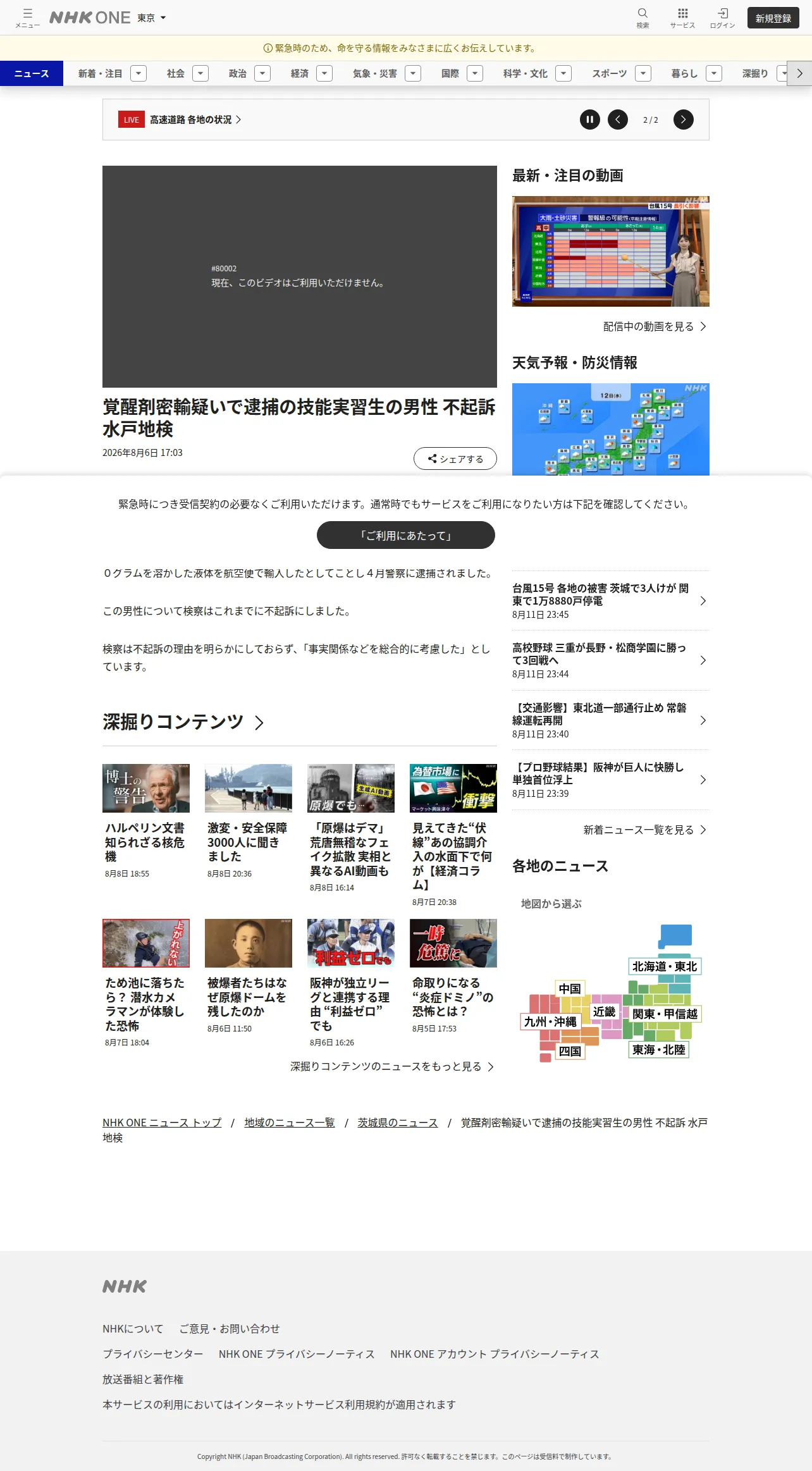Select 九州・沖縄 on the region map
812x1471 pixels.
click(550, 1021)
